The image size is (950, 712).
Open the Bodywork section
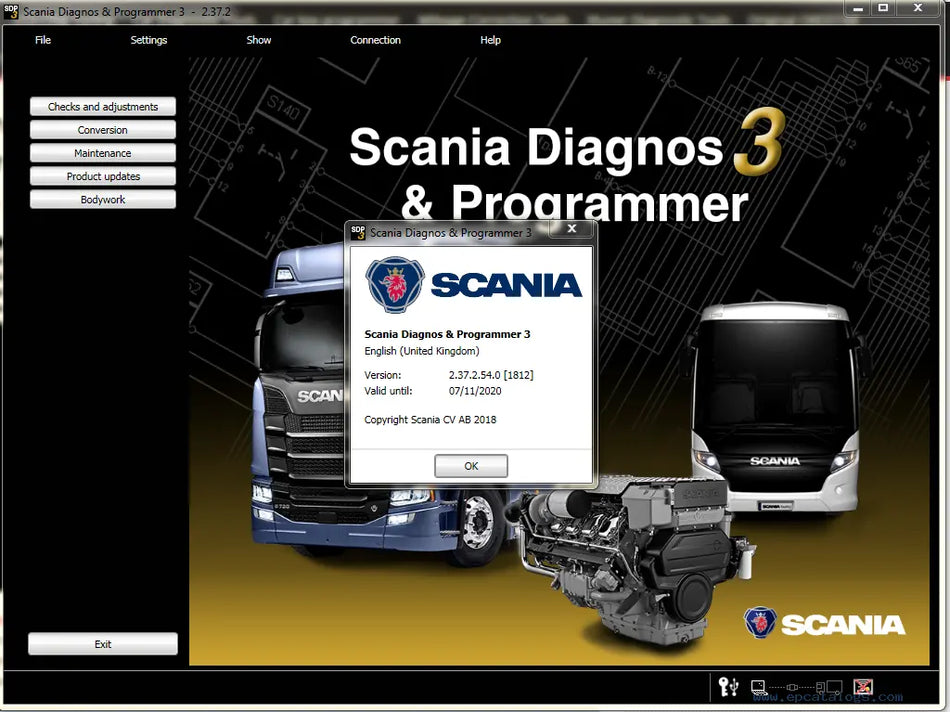tap(102, 199)
